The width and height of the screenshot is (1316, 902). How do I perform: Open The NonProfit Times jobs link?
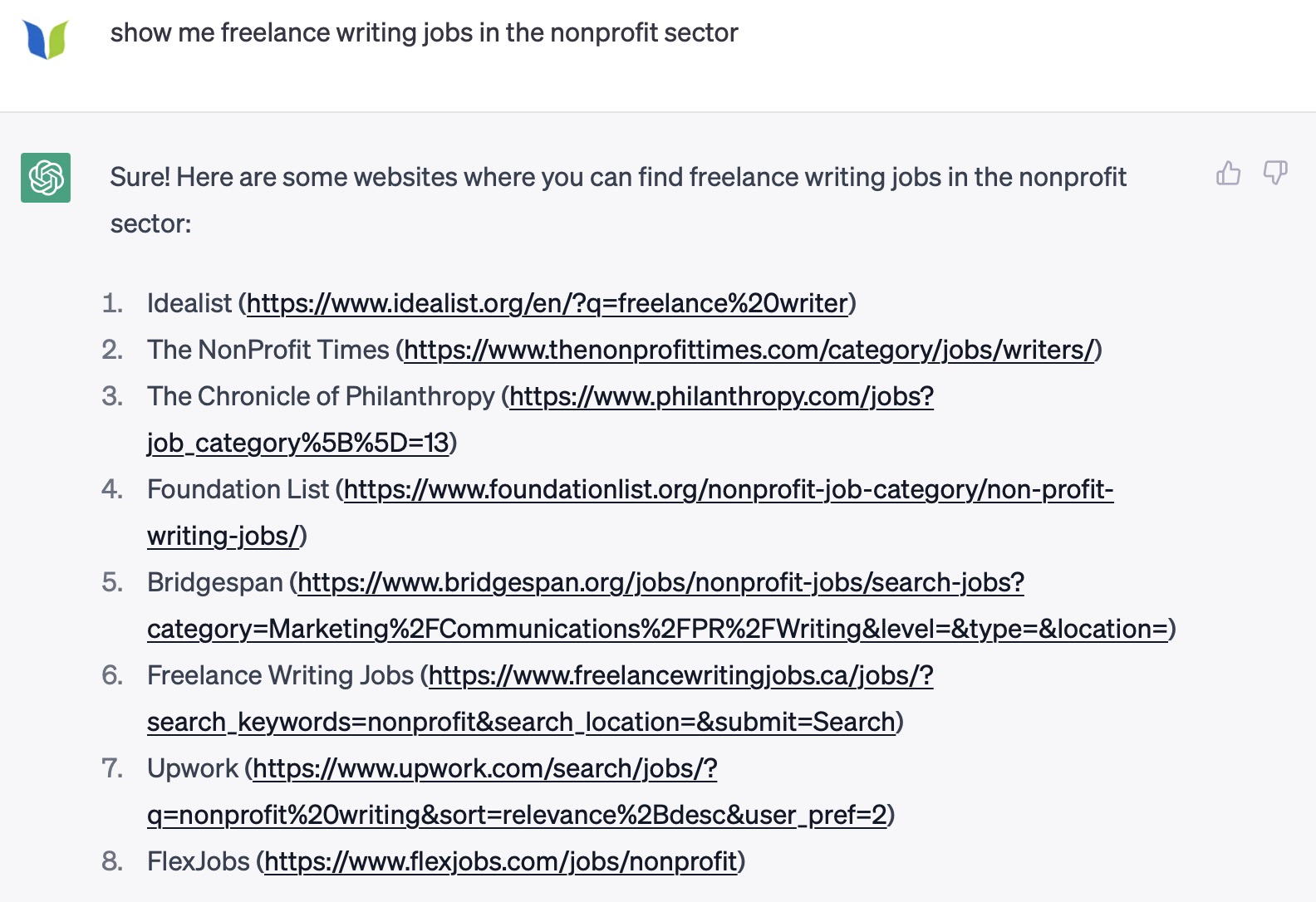[x=749, y=350]
